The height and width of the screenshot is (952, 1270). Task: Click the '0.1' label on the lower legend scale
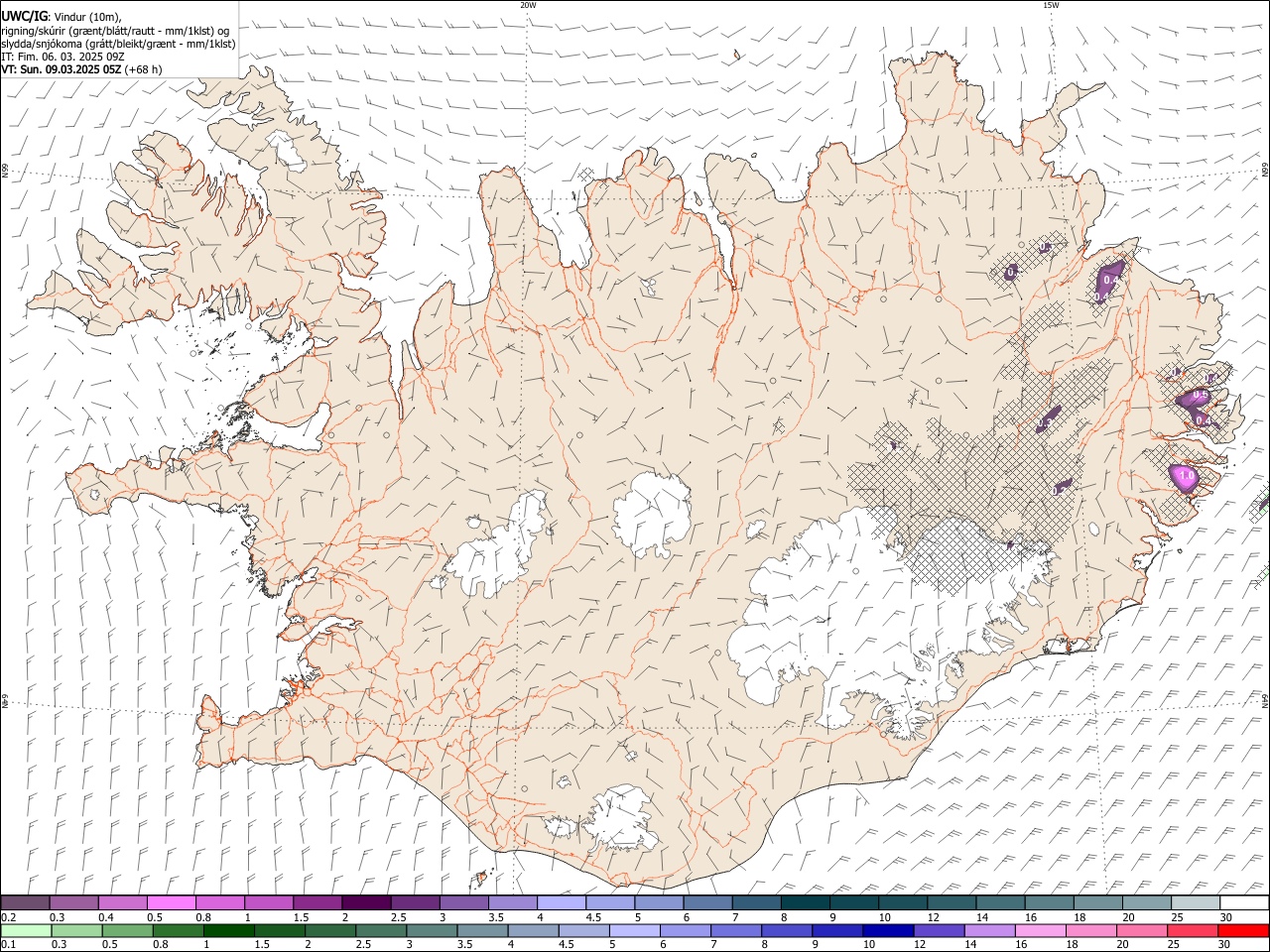tap(8, 944)
